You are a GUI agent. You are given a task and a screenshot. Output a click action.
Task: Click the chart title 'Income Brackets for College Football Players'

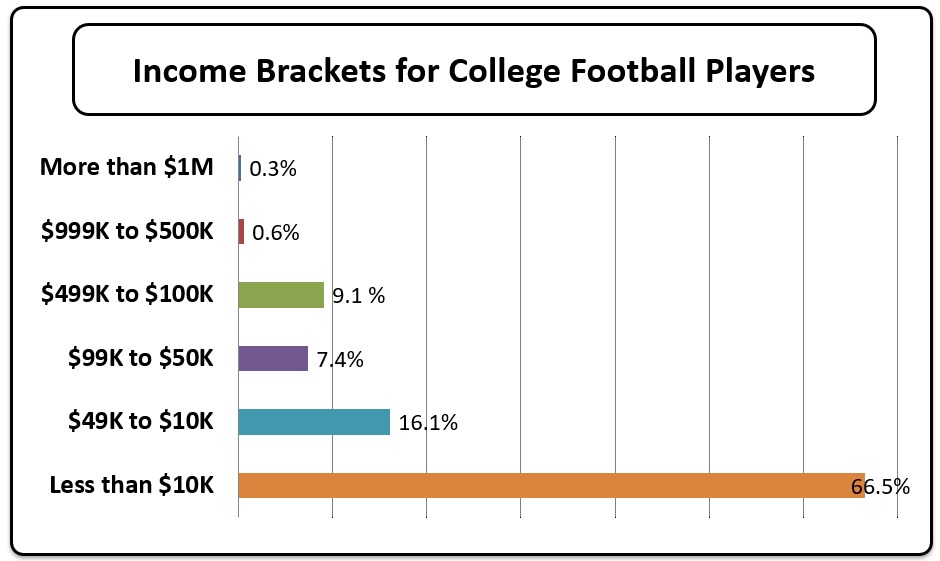(x=473, y=71)
